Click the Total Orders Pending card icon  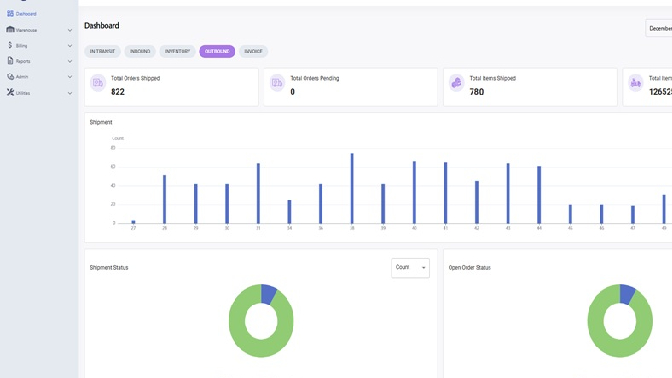click(x=277, y=83)
